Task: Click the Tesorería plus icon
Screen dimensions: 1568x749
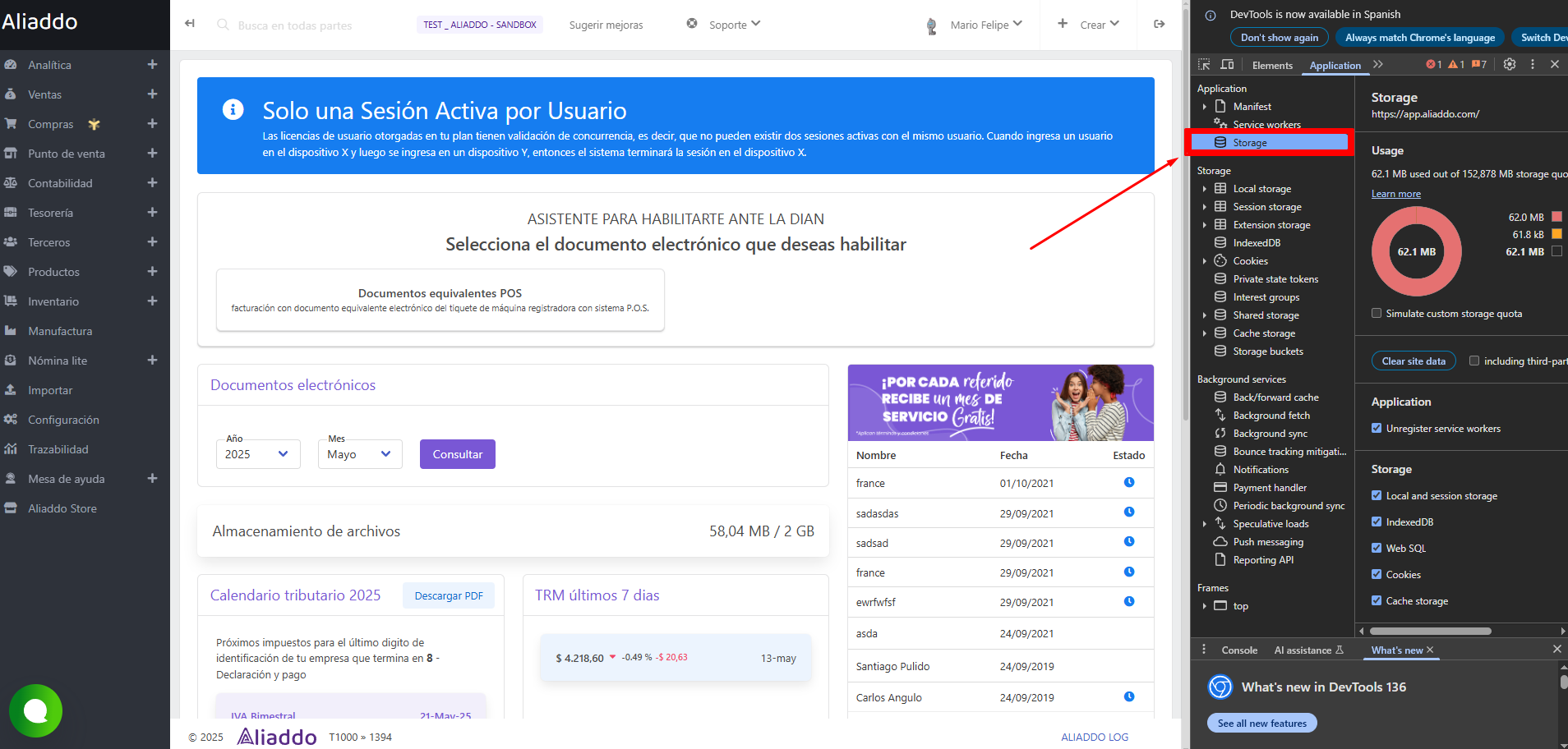Action: pos(152,212)
